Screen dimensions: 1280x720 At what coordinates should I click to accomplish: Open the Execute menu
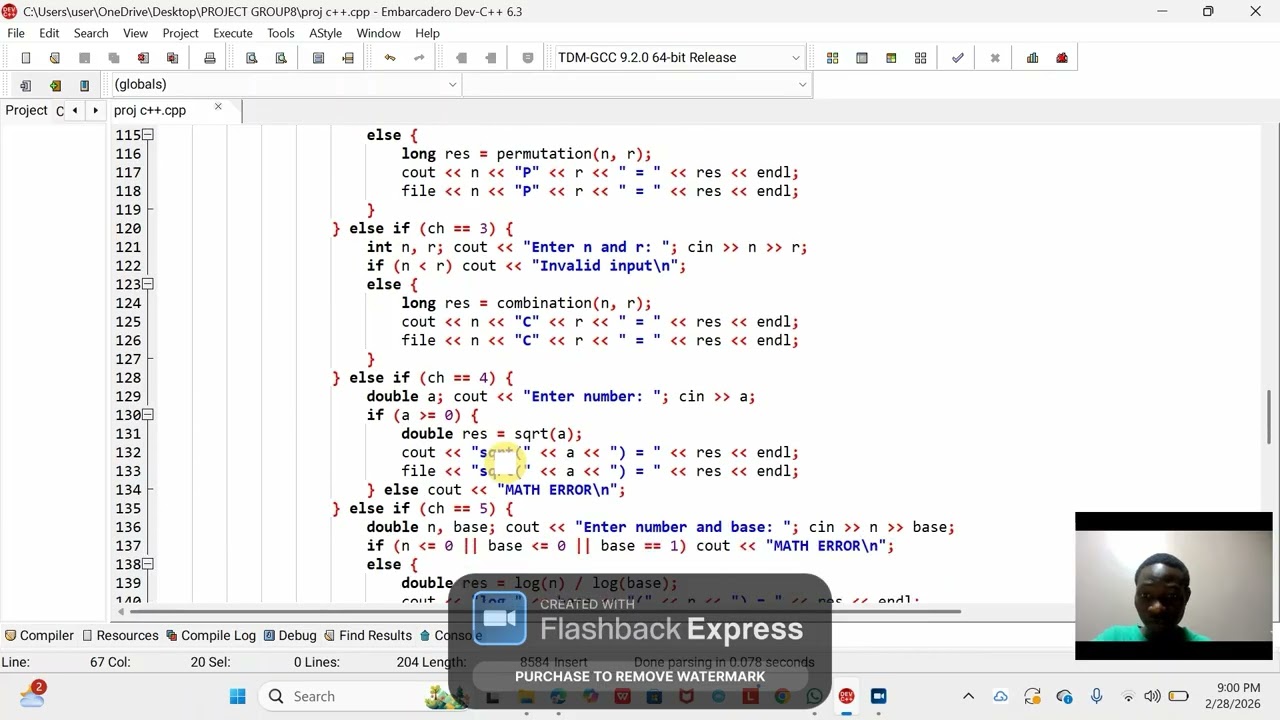pos(233,33)
